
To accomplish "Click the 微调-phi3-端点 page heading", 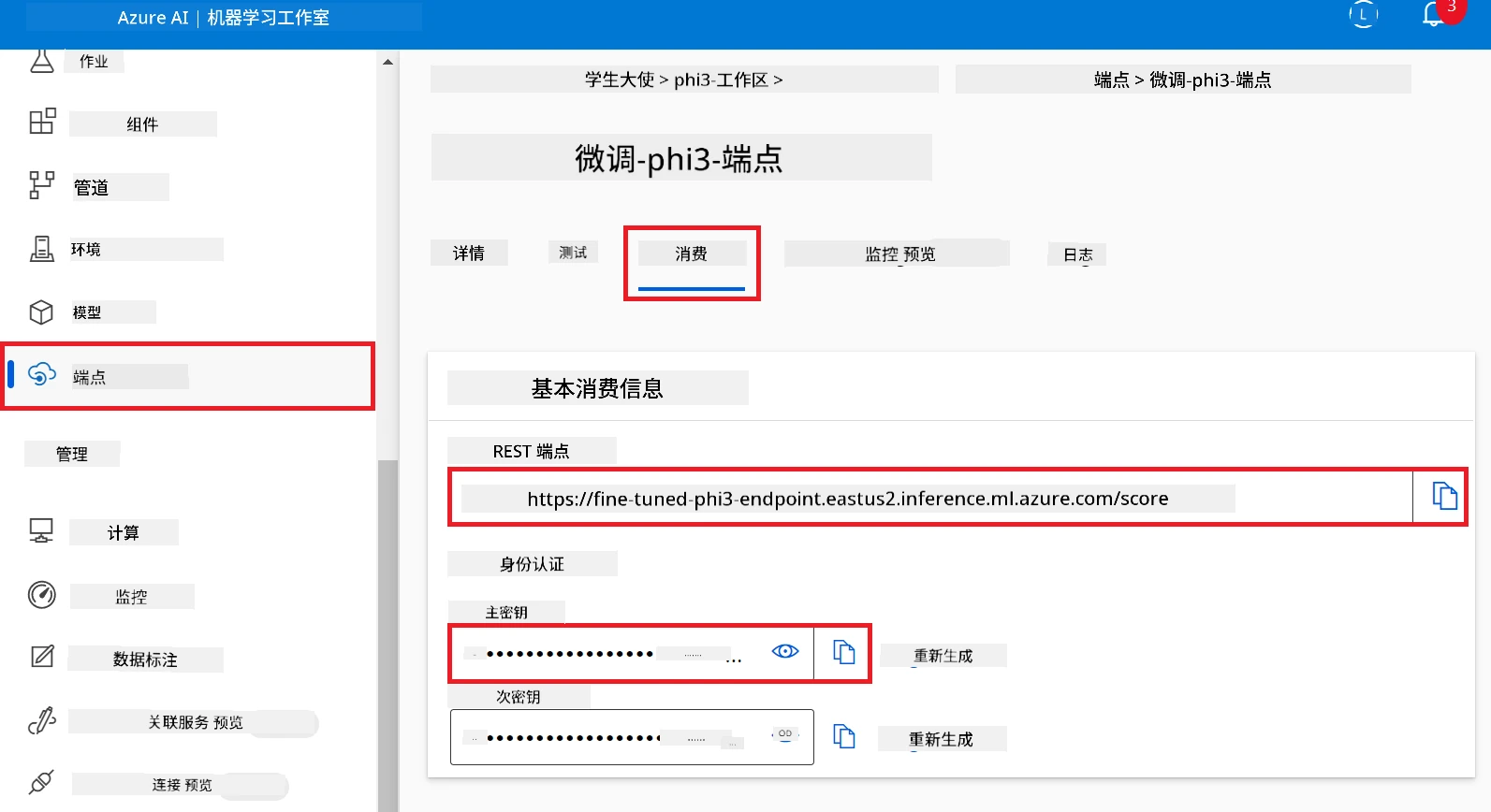I will pos(680,158).
